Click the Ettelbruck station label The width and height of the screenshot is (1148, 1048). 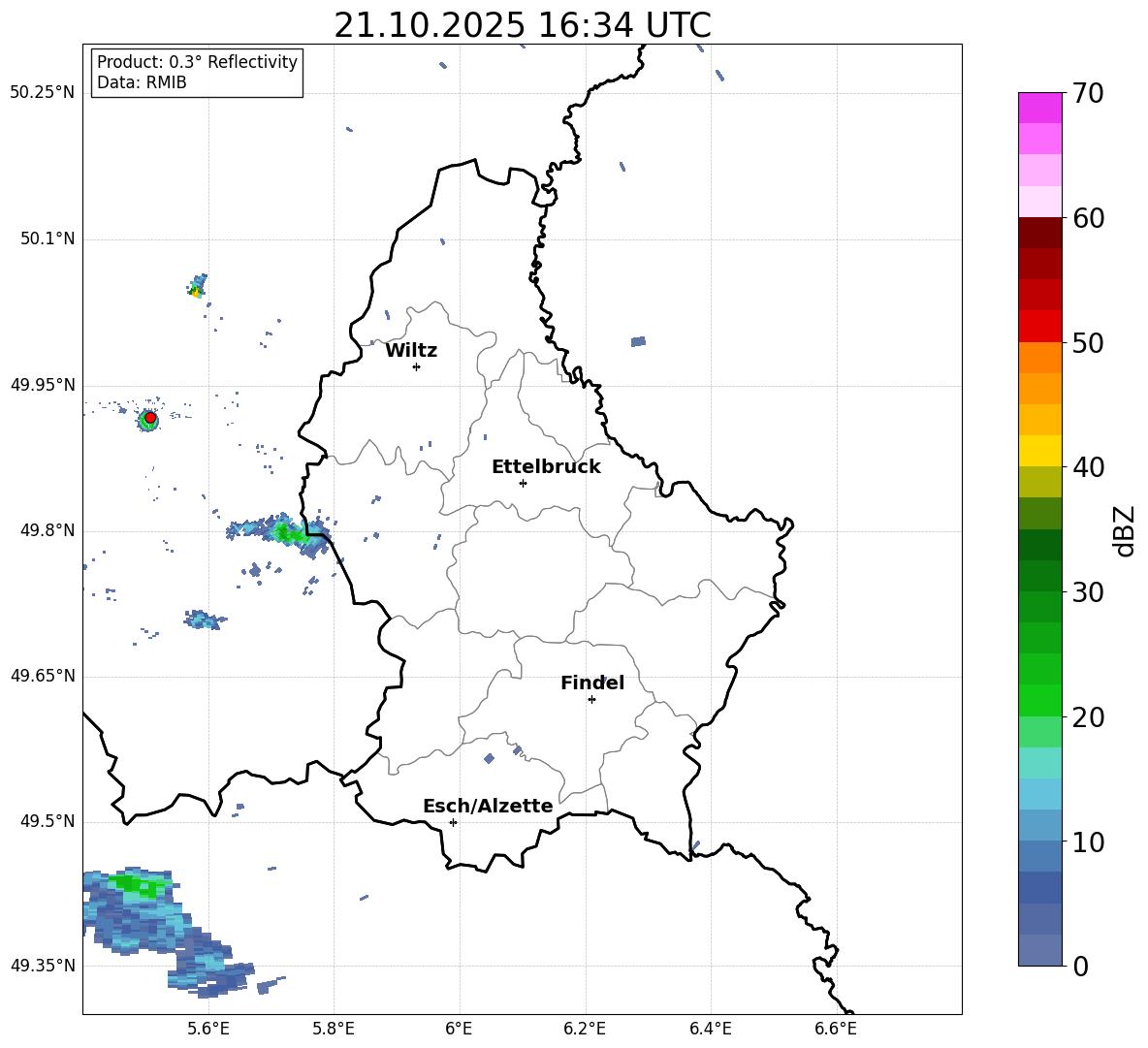(x=546, y=467)
